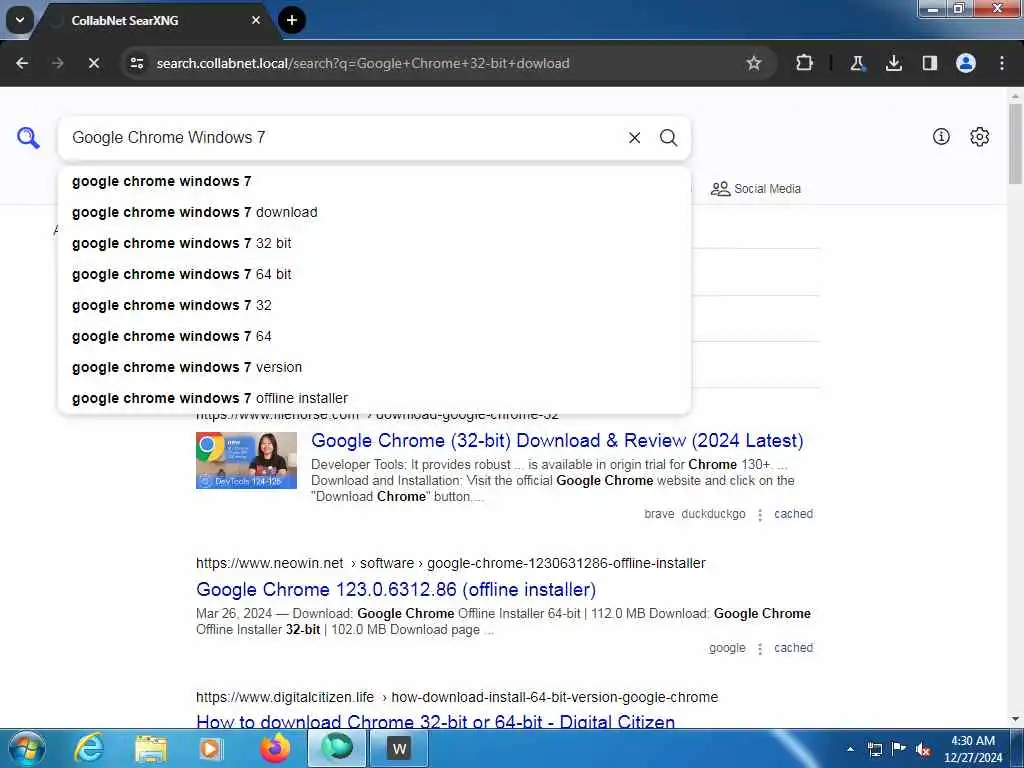1024x768 pixels.
Task: Open cached link for FileHorse result
Action: click(793, 514)
